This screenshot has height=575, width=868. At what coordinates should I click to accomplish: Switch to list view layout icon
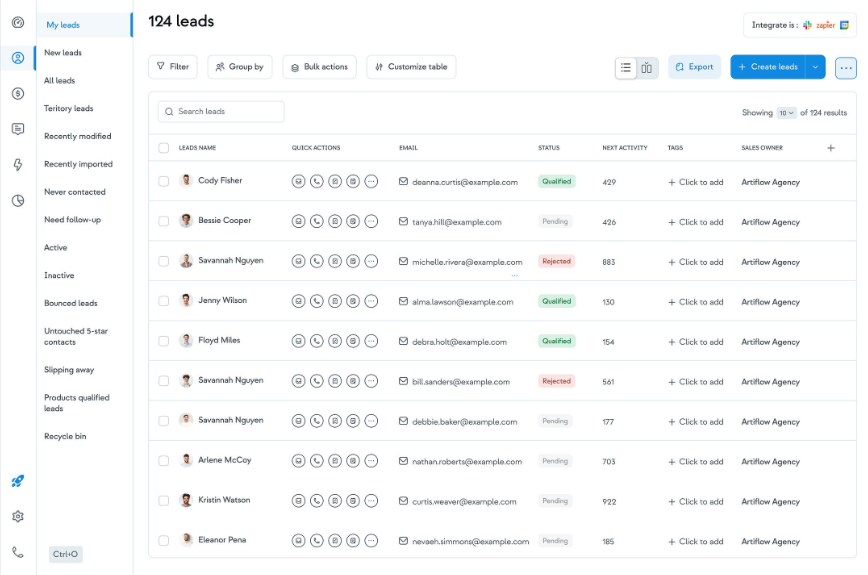point(626,68)
